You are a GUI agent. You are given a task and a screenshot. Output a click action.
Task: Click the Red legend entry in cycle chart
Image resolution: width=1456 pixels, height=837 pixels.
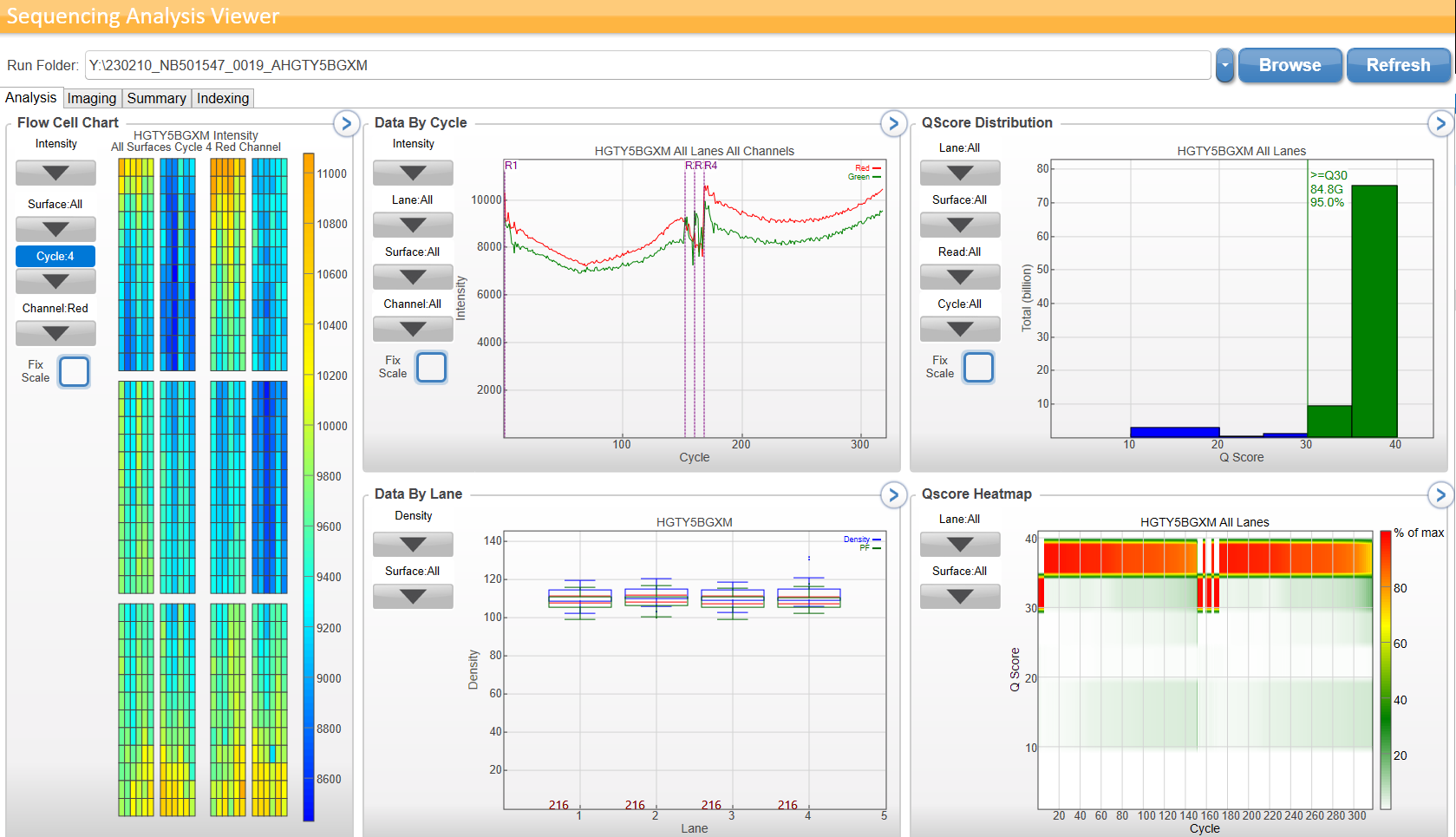pyautogui.click(x=868, y=168)
